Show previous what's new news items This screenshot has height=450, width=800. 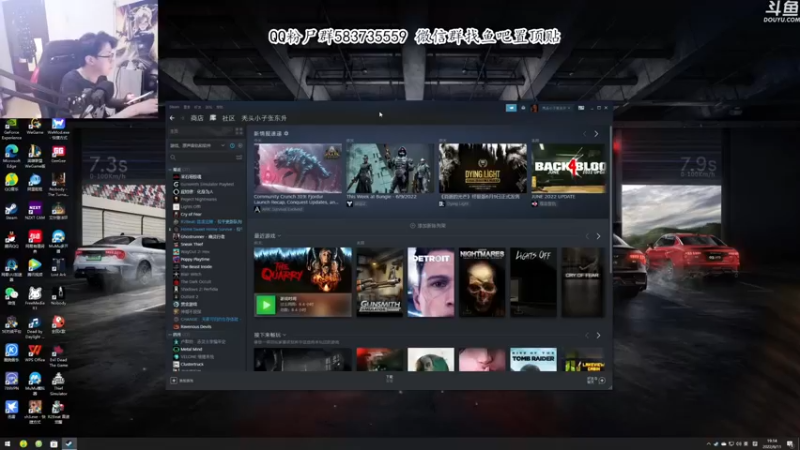tap(585, 134)
